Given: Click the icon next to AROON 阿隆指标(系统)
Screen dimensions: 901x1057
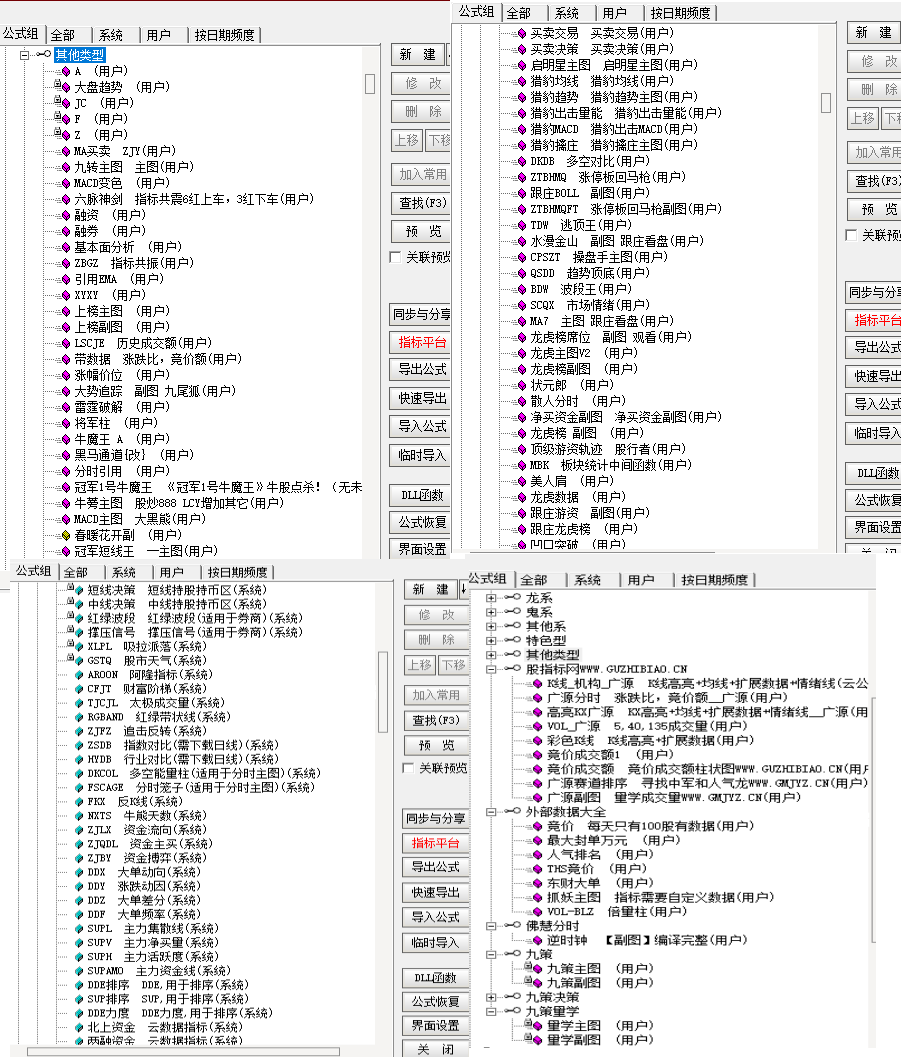Looking at the screenshot, I should coord(79,675).
